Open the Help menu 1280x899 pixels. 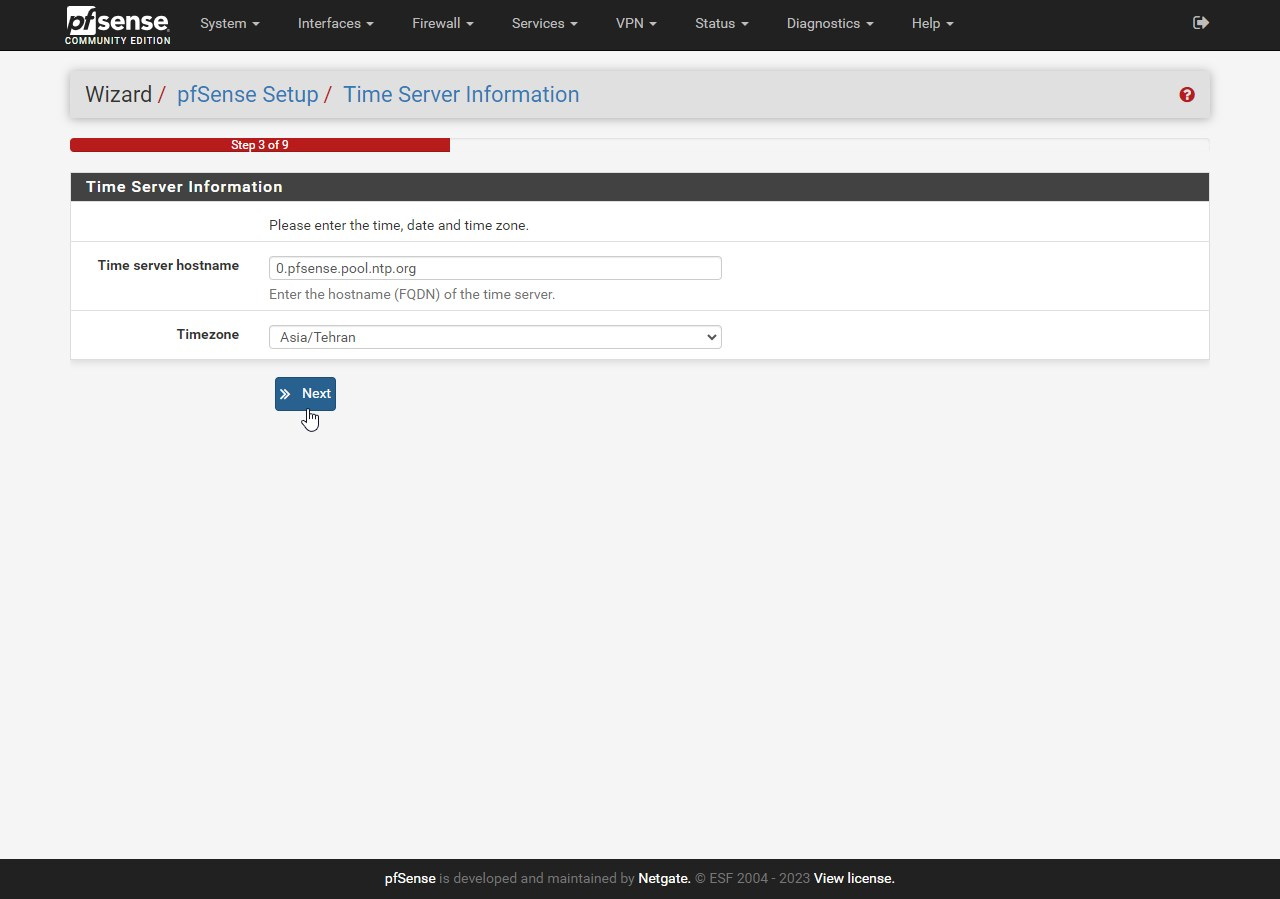click(932, 23)
